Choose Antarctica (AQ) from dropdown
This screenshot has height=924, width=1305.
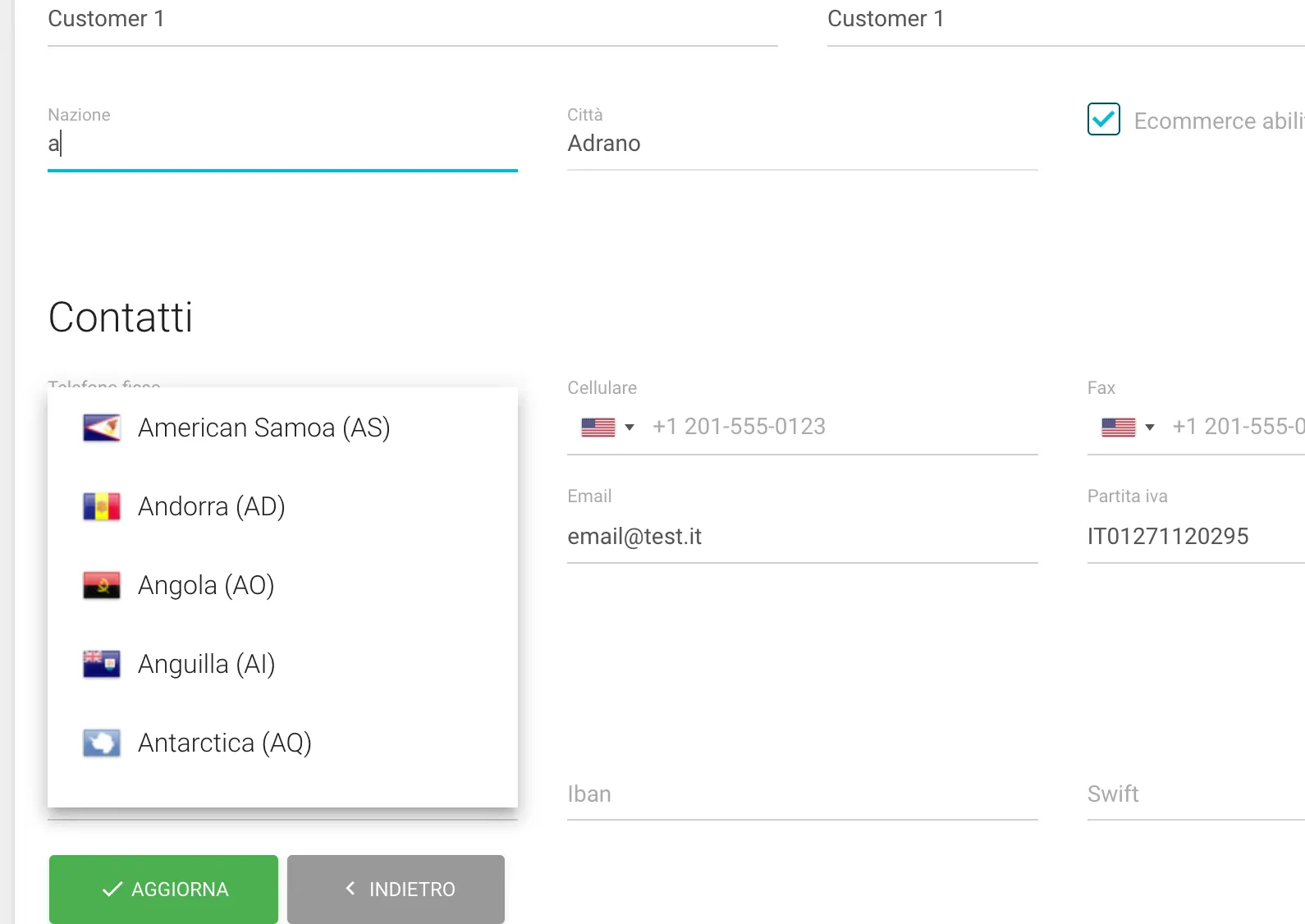(x=282, y=743)
